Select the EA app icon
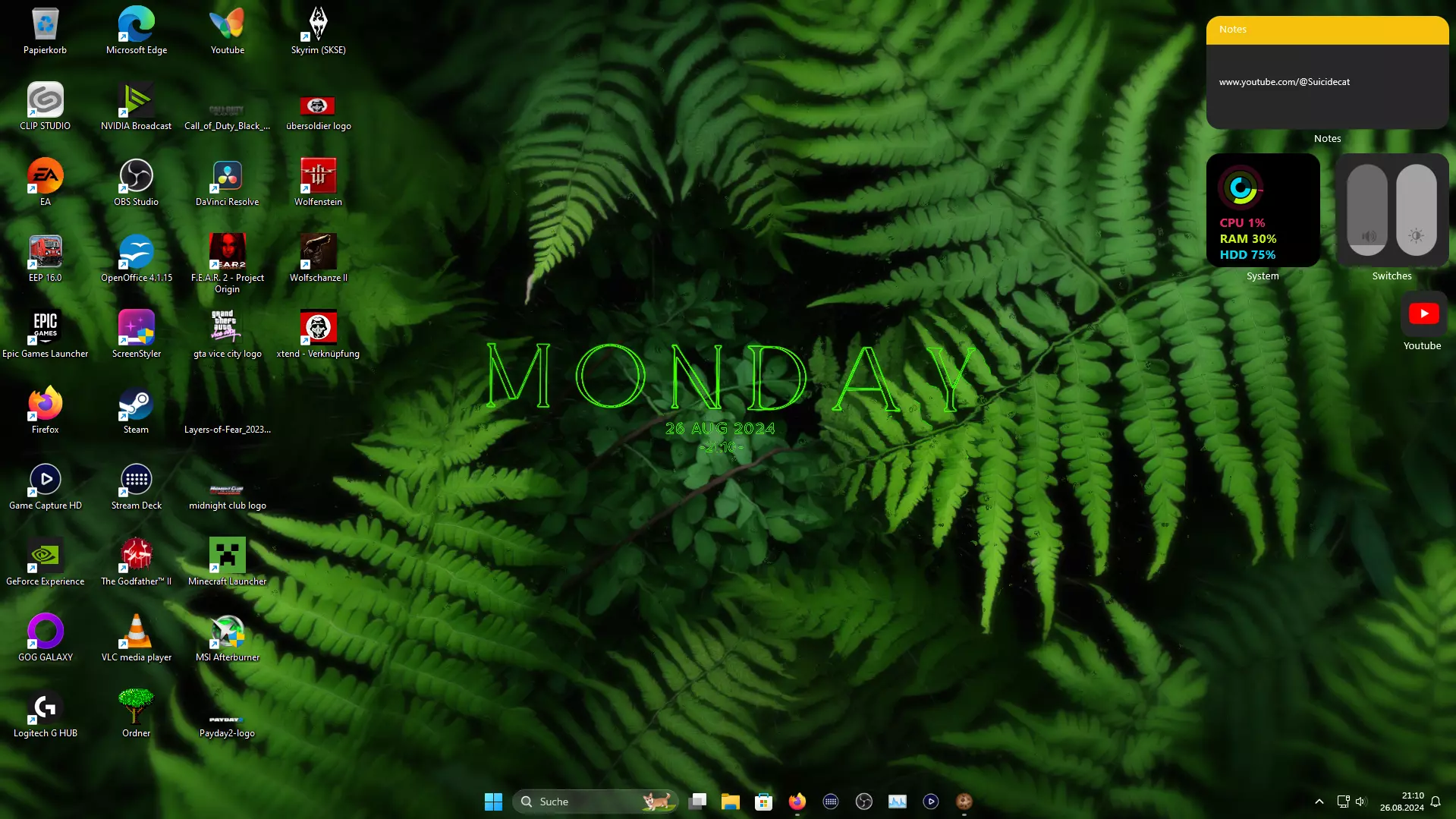Viewport: 1456px width, 819px height. [46, 182]
